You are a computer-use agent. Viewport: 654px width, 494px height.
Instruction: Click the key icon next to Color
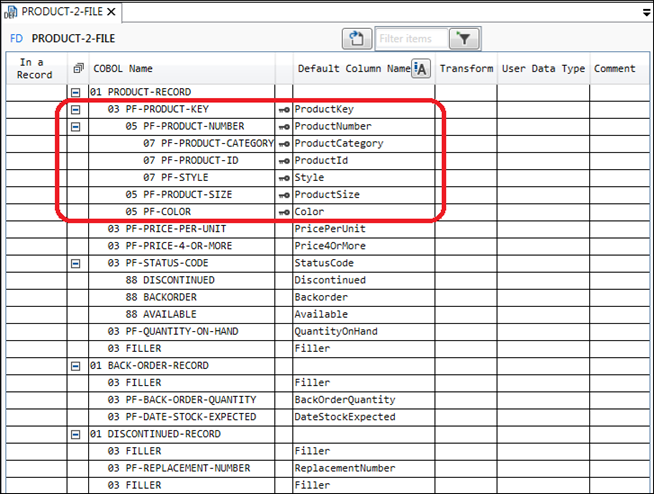tap(284, 212)
